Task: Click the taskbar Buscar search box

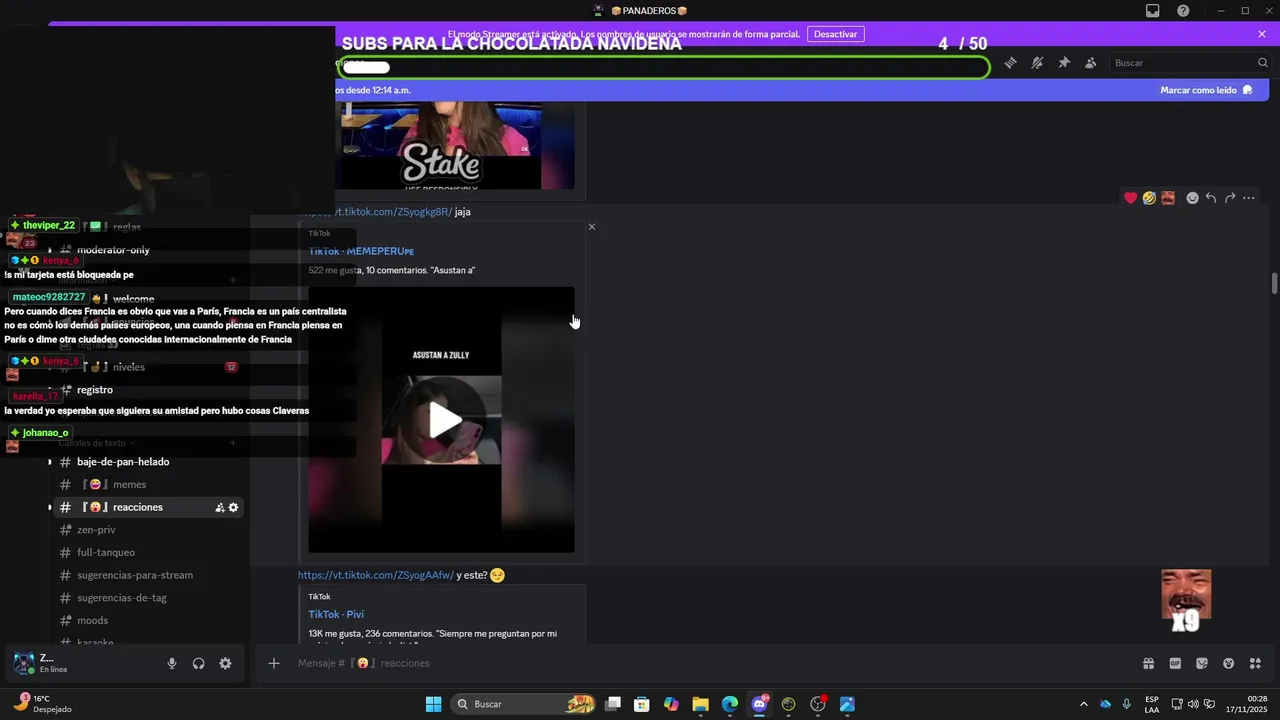Action: (524, 704)
